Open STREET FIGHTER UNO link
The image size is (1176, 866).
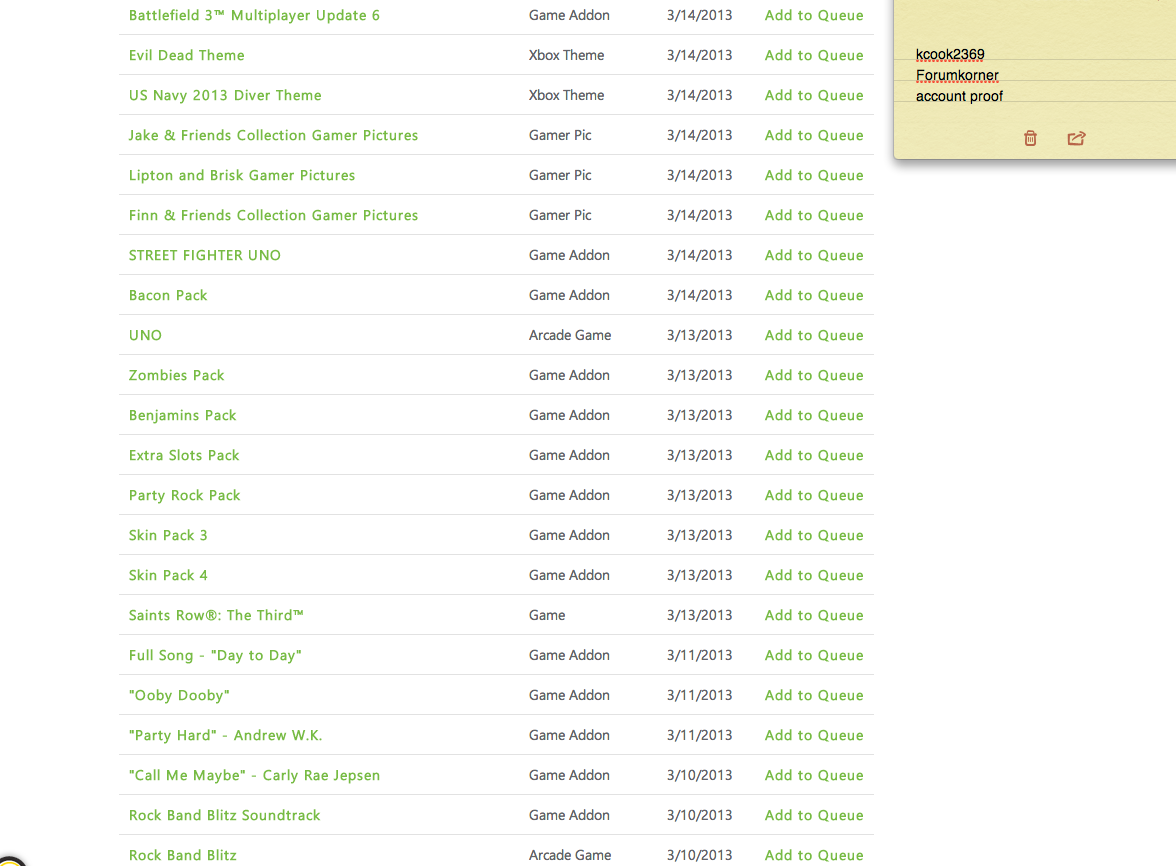(x=205, y=255)
